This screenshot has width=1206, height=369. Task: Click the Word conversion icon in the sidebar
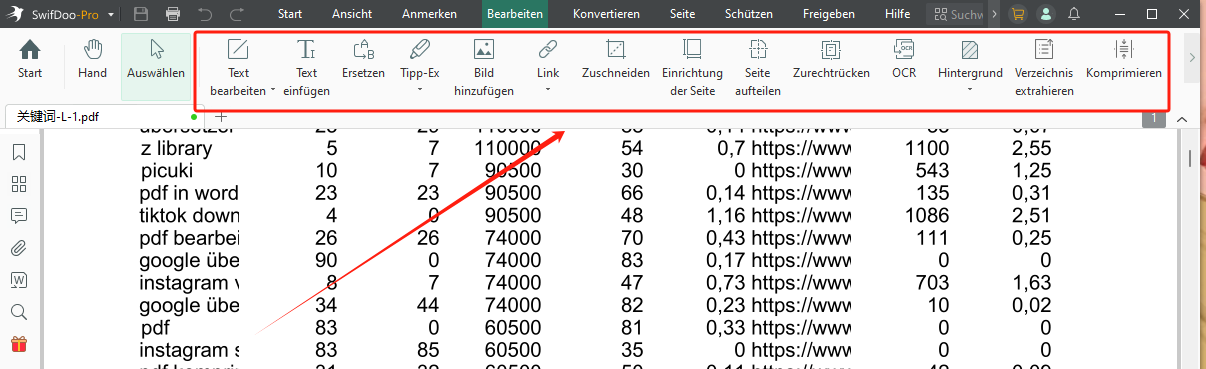click(18, 280)
